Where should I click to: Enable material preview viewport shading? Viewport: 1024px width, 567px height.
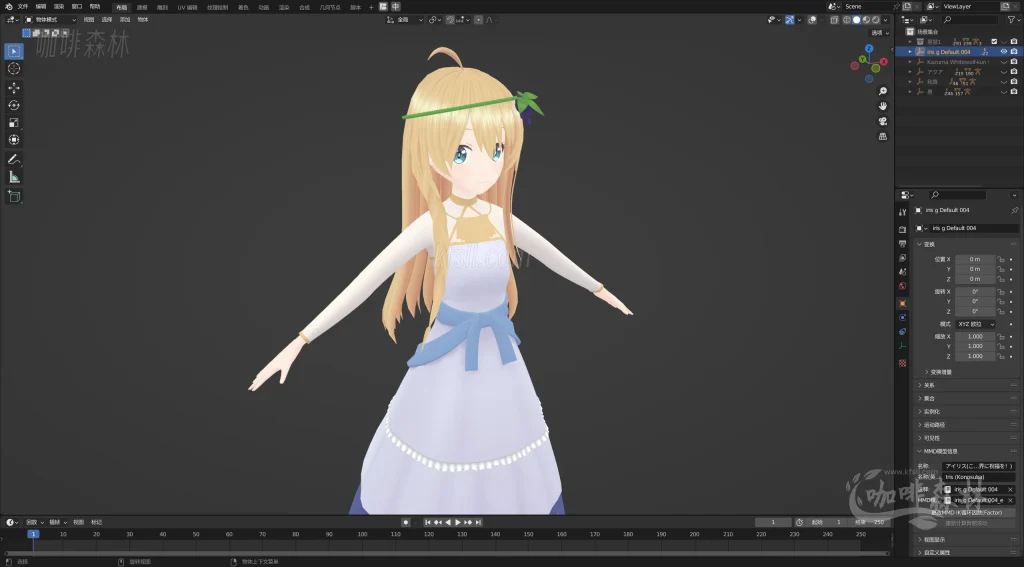[867, 20]
